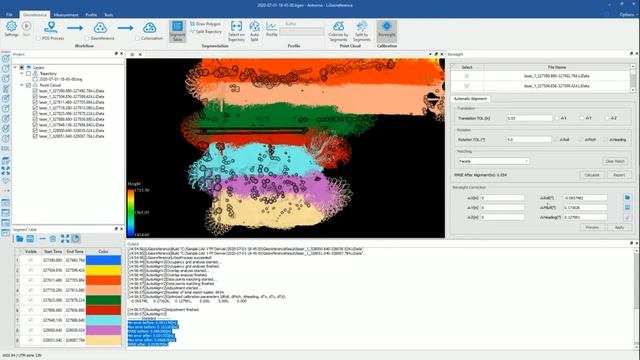Collapse the Layers tree node

click(x=15, y=67)
